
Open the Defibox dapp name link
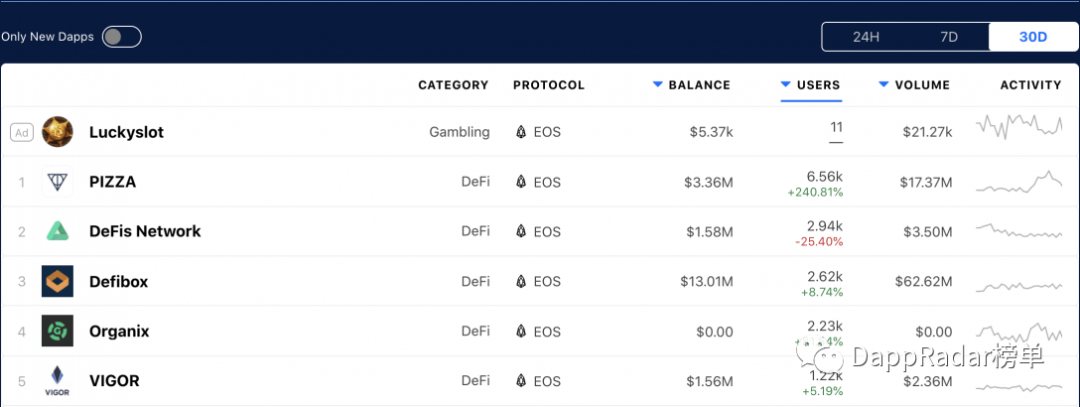(x=118, y=282)
